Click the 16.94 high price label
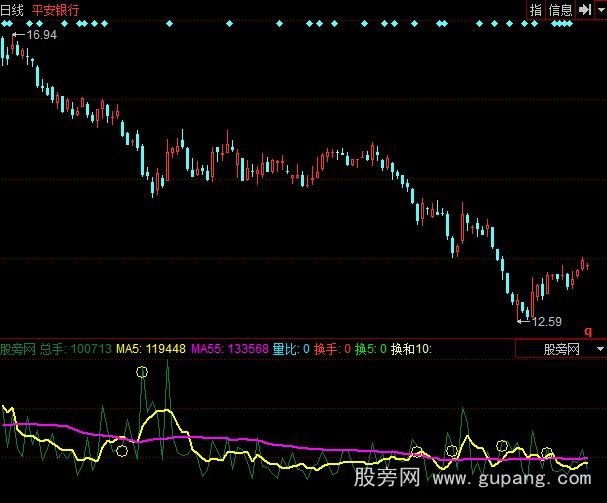Screen dimensions: 607x503 (x=42, y=35)
